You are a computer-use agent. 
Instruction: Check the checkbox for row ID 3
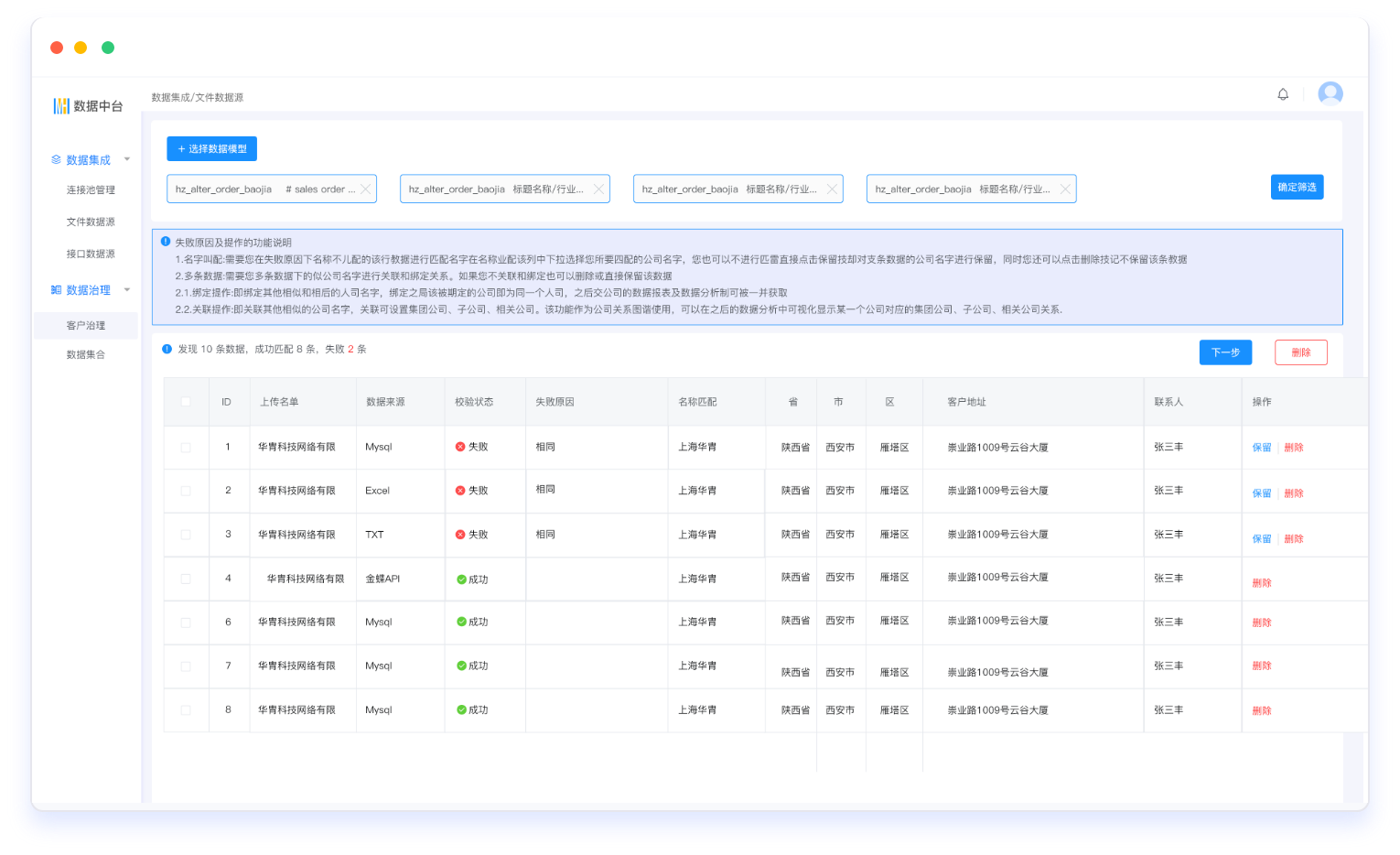(186, 535)
